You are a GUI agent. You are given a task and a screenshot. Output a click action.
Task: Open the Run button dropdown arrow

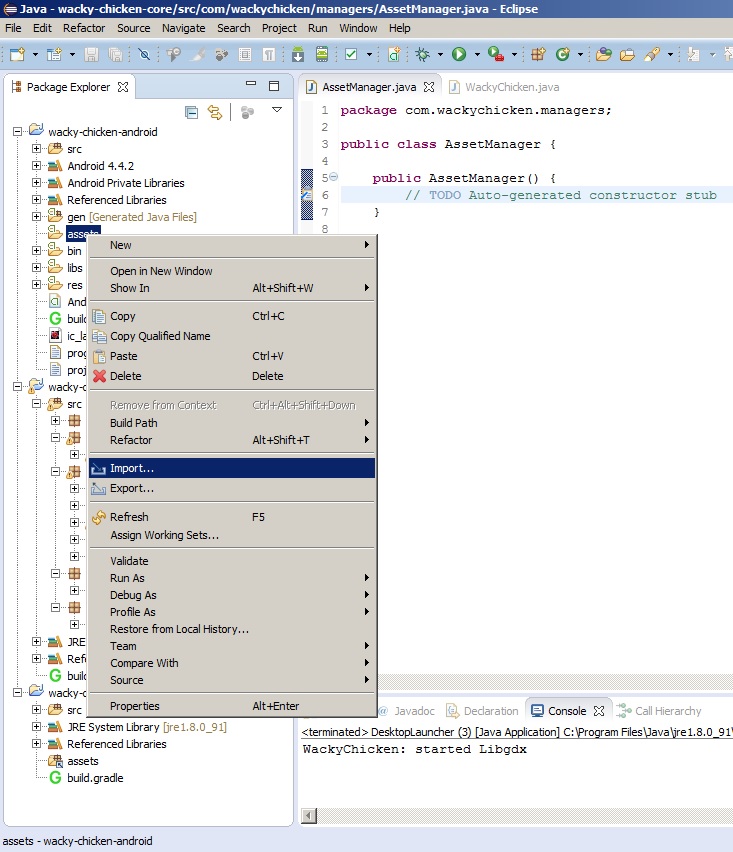(477, 54)
